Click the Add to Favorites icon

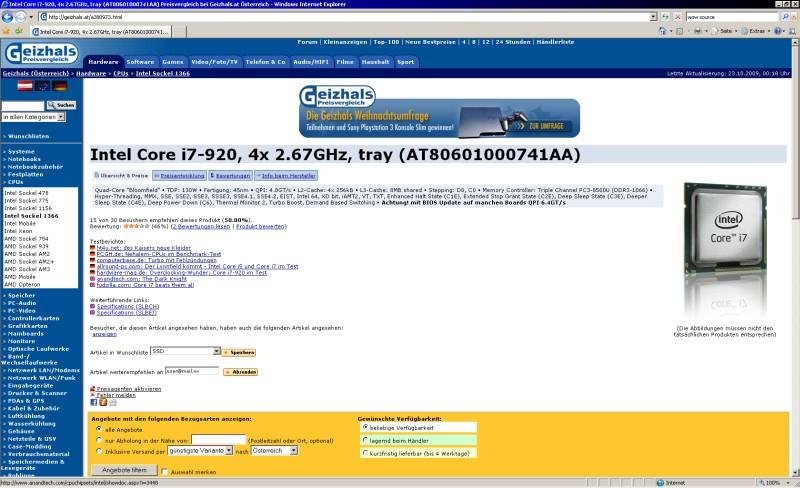point(19,31)
